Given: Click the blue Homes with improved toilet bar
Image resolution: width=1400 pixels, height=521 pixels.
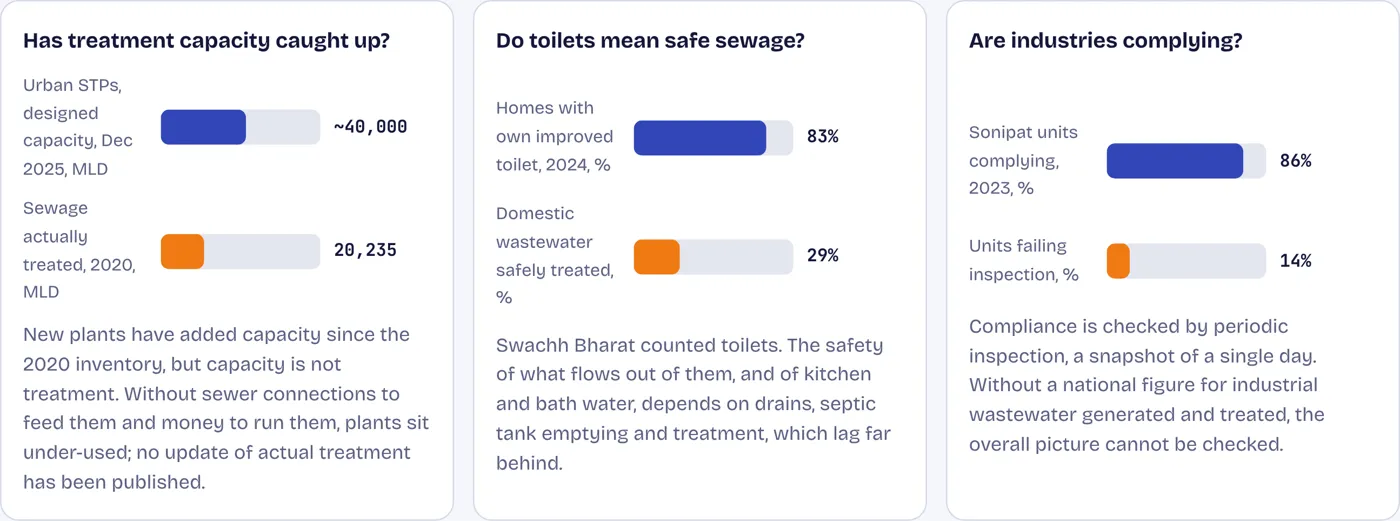Looking at the screenshot, I should (700, 138).
